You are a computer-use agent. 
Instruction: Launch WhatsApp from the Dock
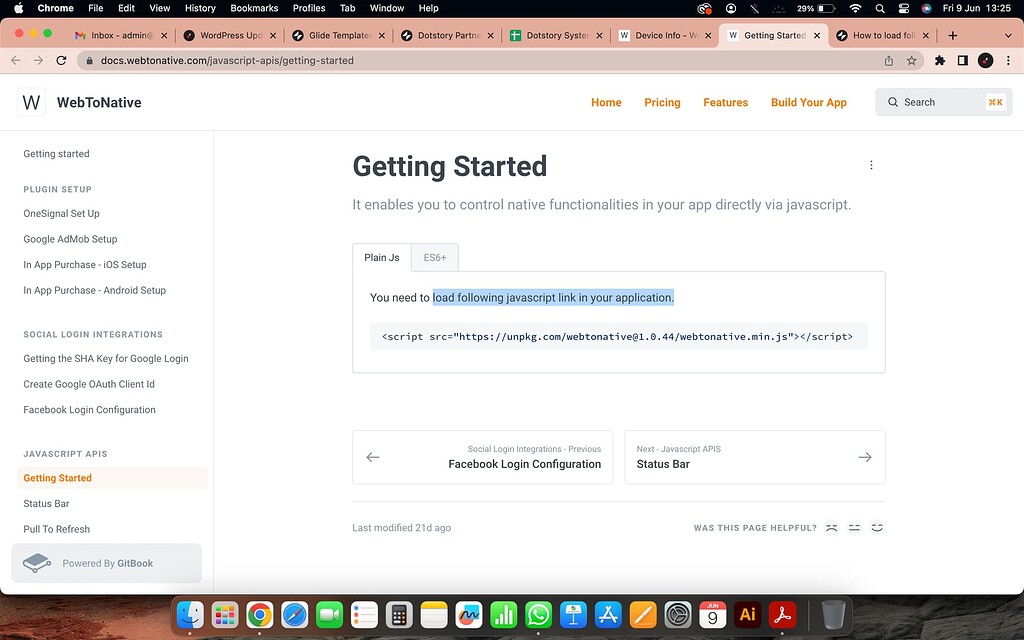coord(538,615)
